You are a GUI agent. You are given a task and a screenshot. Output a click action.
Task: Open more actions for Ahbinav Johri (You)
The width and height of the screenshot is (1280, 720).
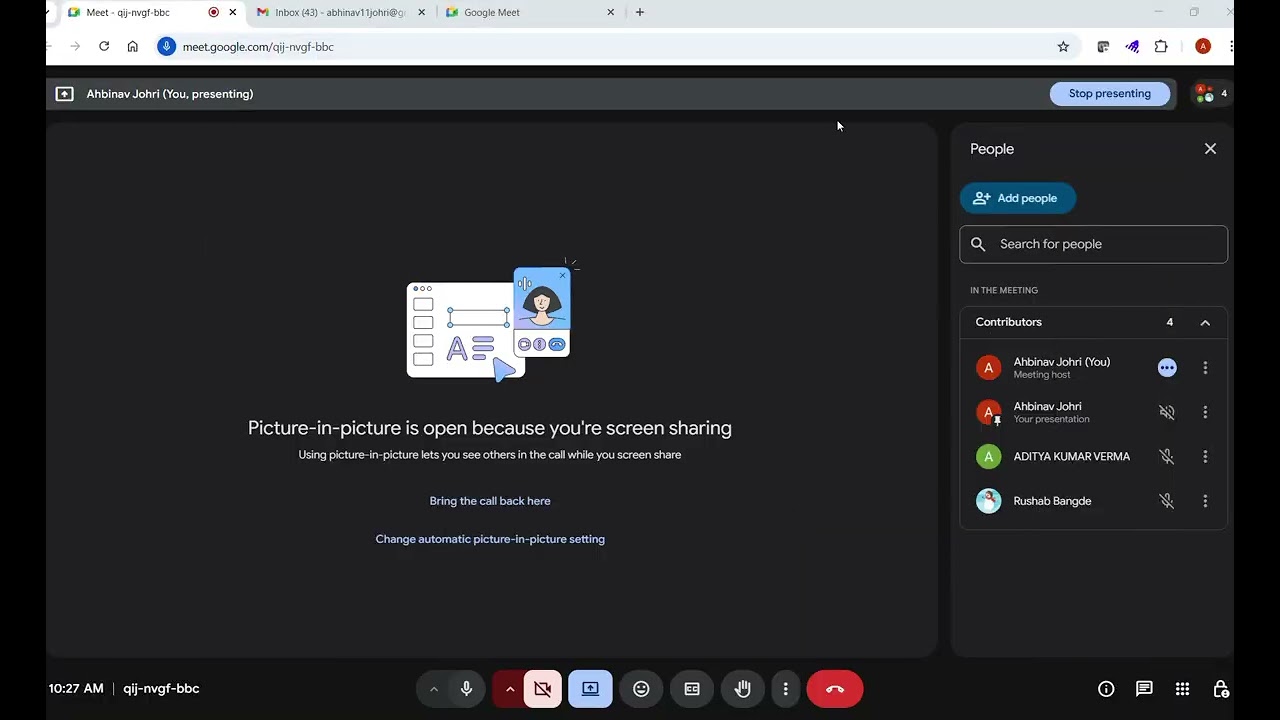(x=1205, y=368)
